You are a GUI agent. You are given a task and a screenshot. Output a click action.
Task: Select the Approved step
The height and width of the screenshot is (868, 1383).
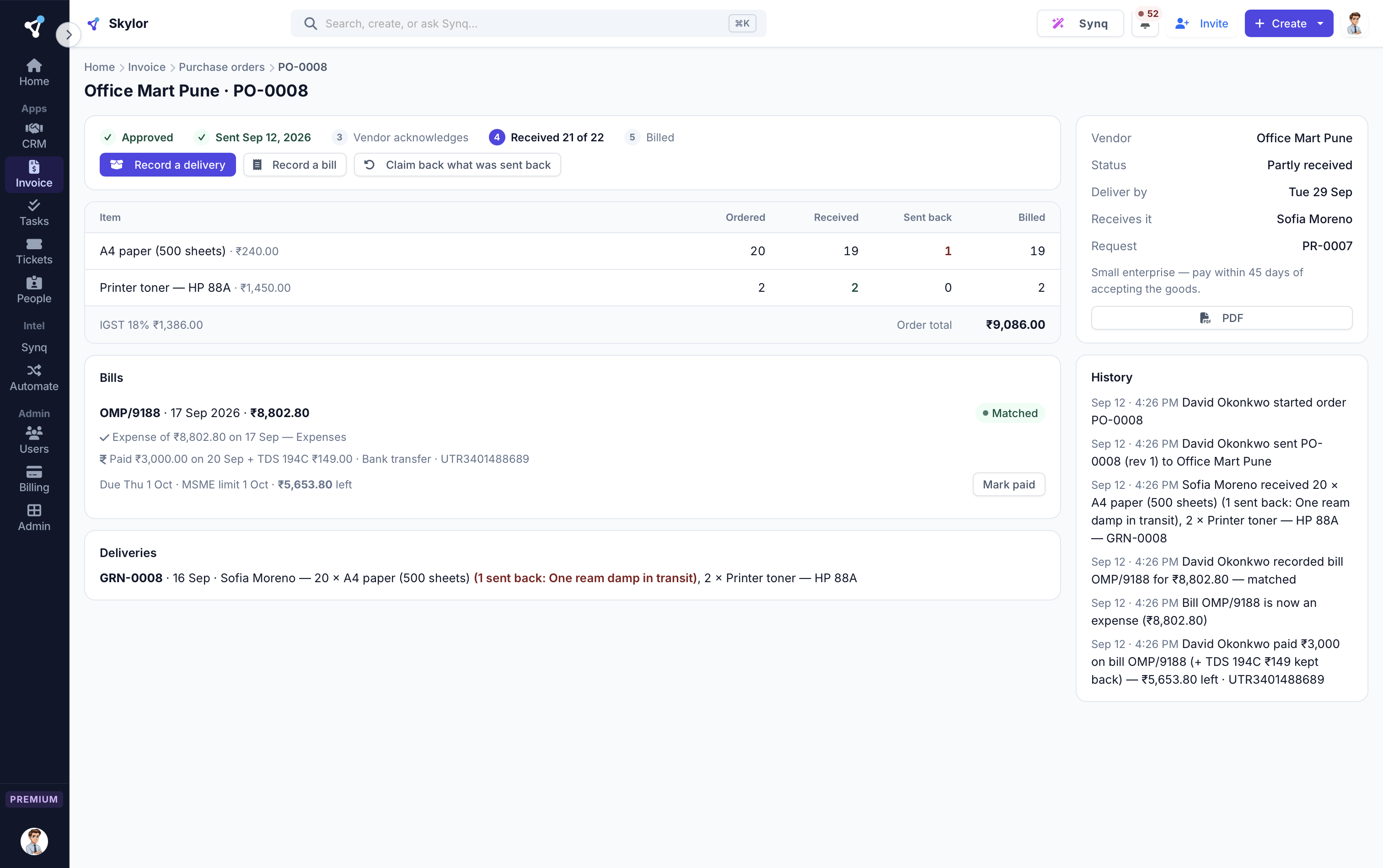[x=137, y=137]
